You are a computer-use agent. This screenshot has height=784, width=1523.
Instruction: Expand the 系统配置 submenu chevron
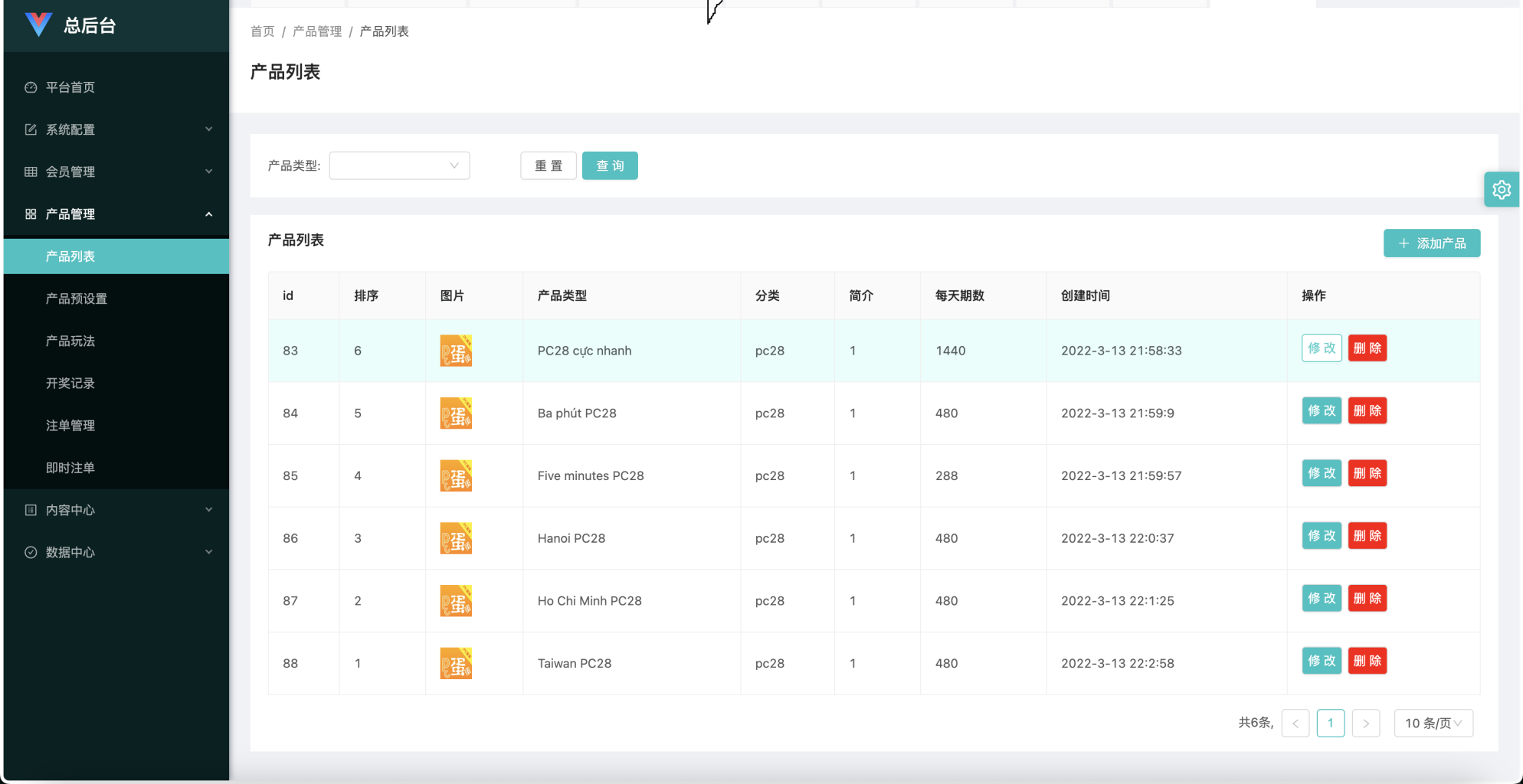pyautogui.click(x=208, y=129)
